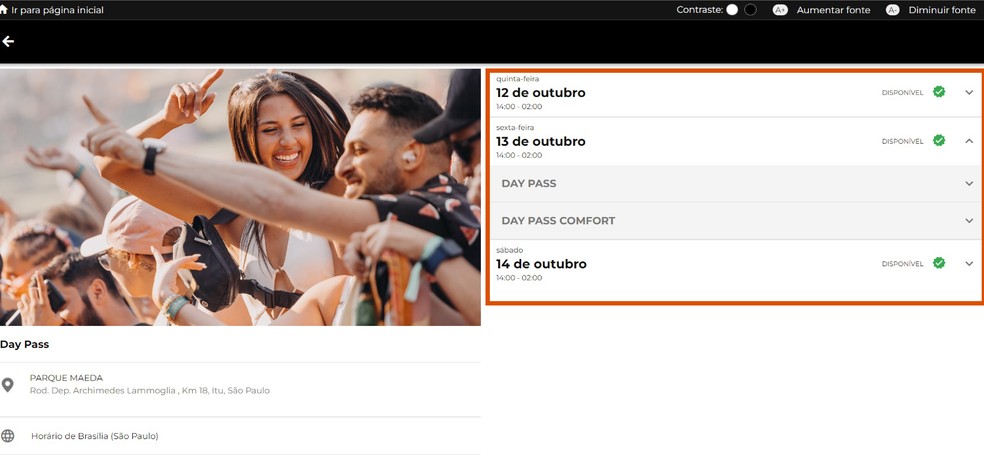Click green check icon for 12 de outubro

pyautogui.click(x=939, y=92)
